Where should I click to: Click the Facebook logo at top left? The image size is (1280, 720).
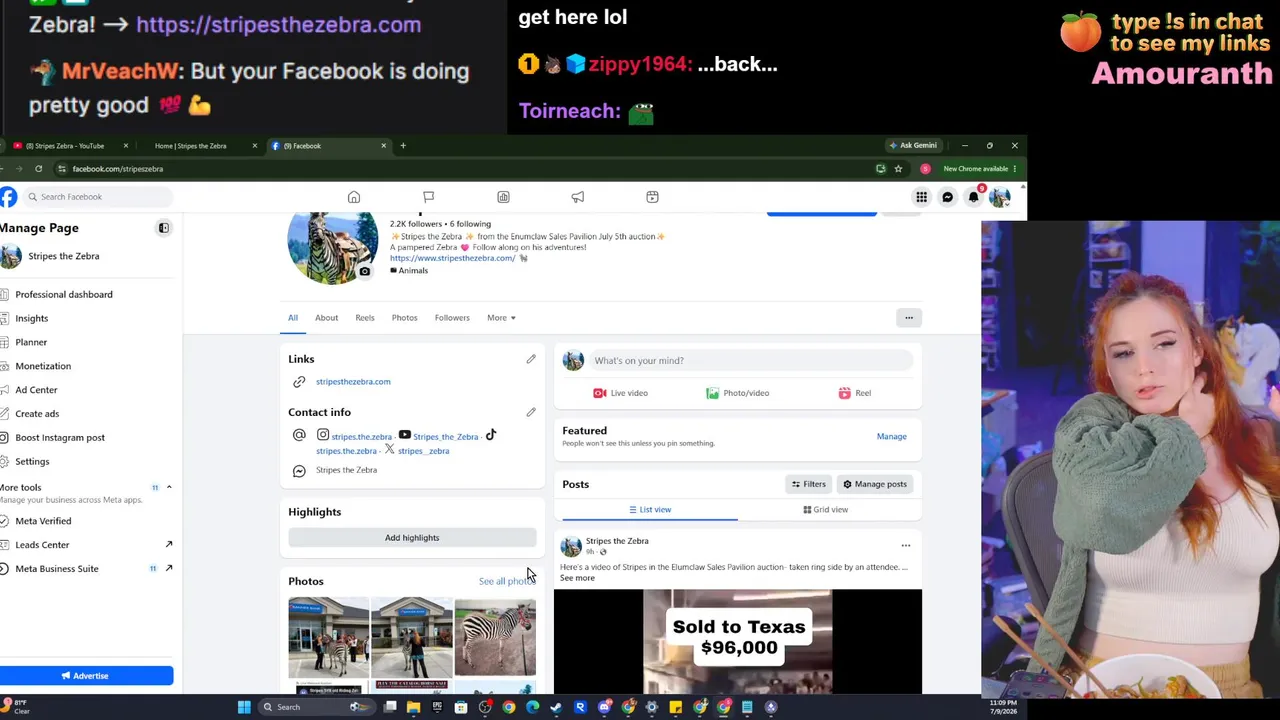pyautogui.click(x=8, y=197)
